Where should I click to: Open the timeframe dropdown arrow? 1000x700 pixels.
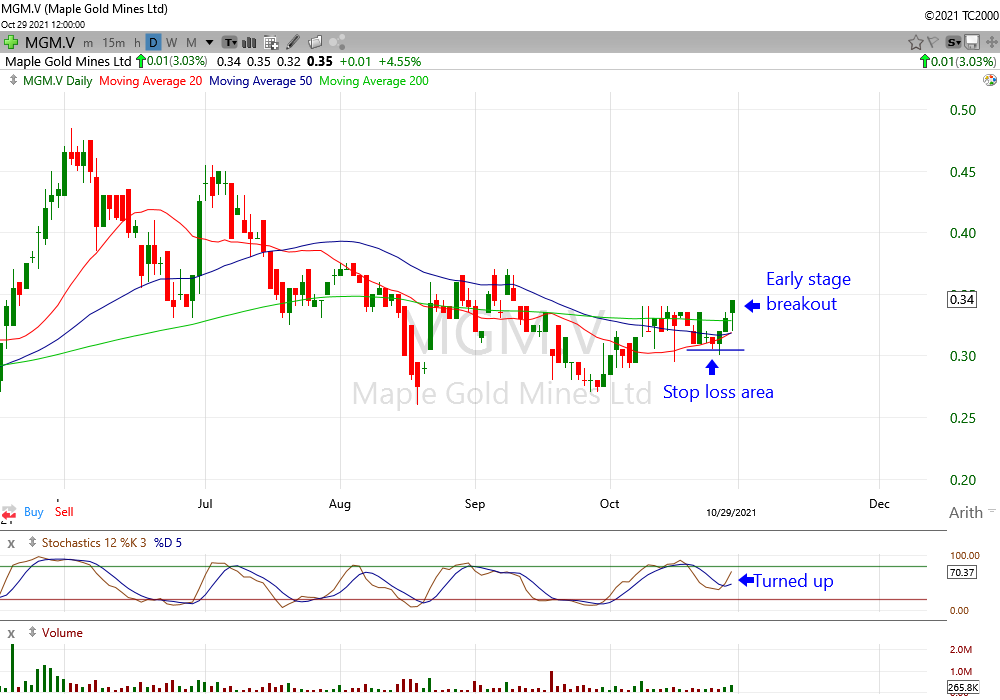pos(209,43)
